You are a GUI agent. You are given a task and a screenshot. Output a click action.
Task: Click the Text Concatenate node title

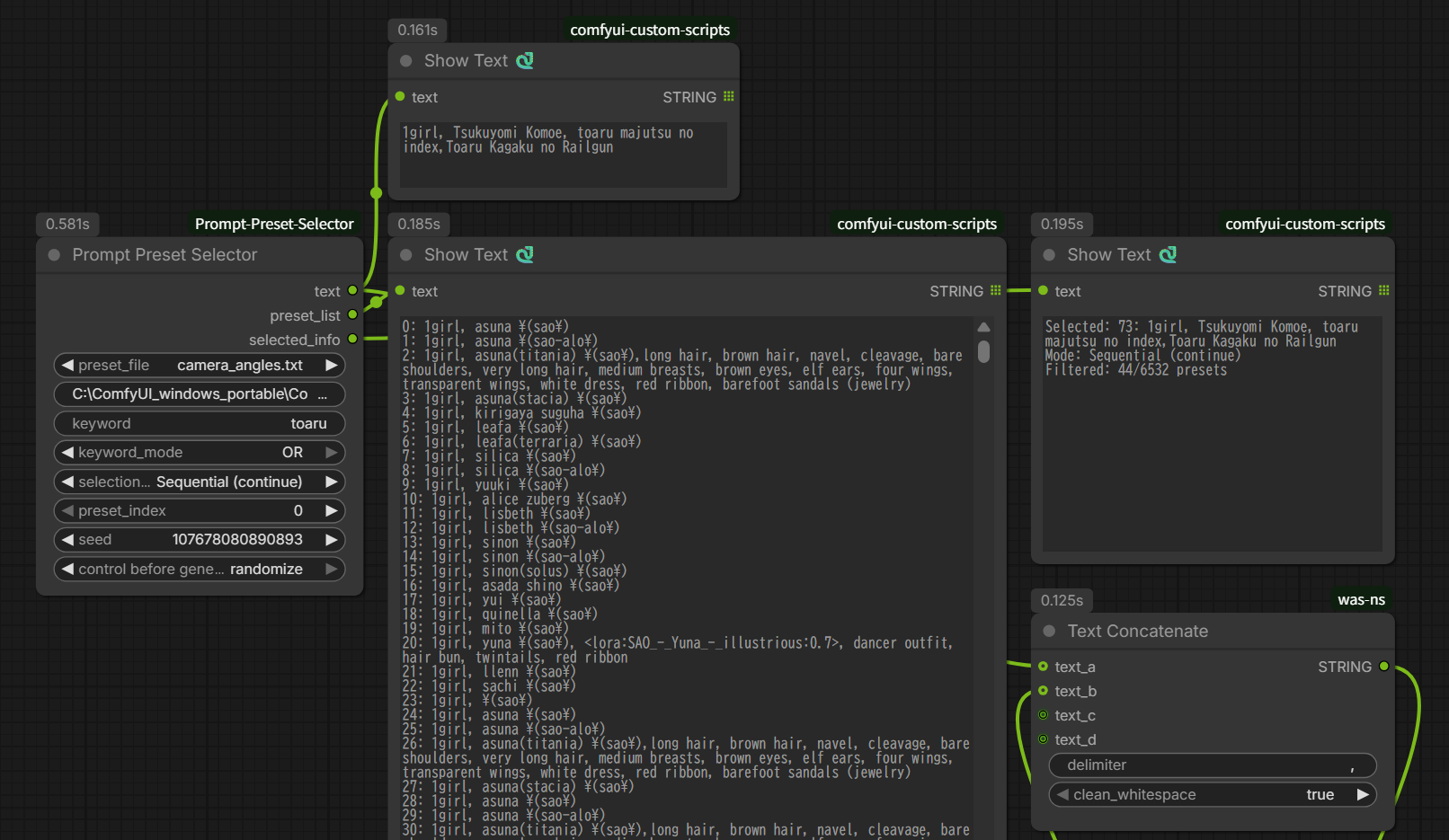point(1137,632)
